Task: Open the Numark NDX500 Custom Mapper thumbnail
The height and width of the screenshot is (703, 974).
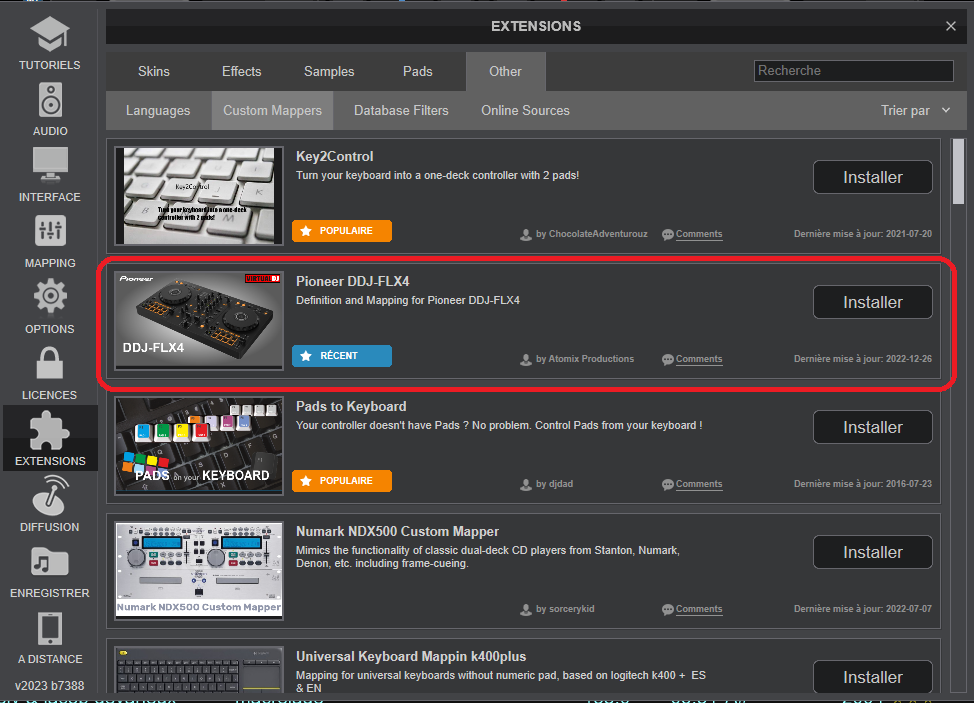Action: (x=199, y=571)
